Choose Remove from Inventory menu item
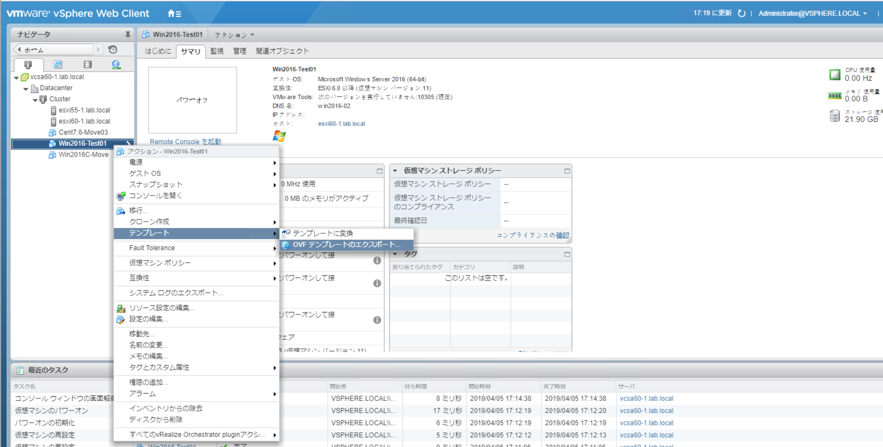The image size is (883, 447). point(197,408)
